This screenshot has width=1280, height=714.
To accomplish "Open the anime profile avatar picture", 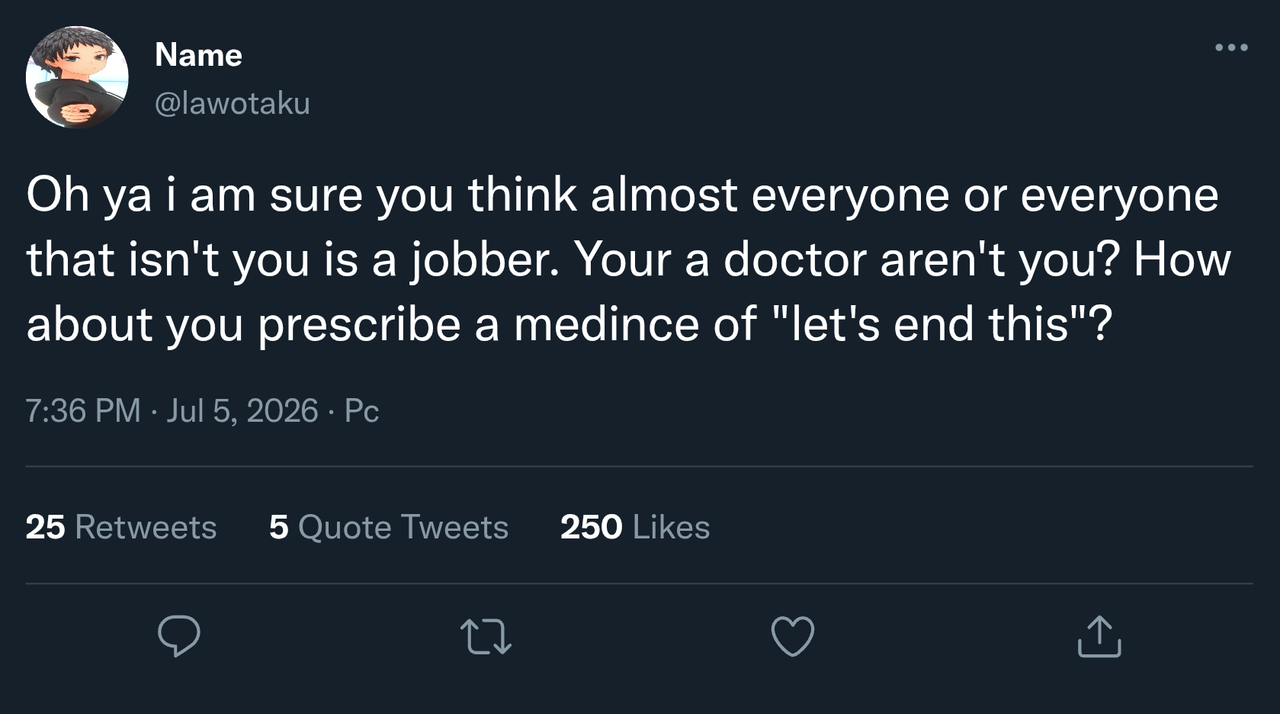I will coord(77,78).
